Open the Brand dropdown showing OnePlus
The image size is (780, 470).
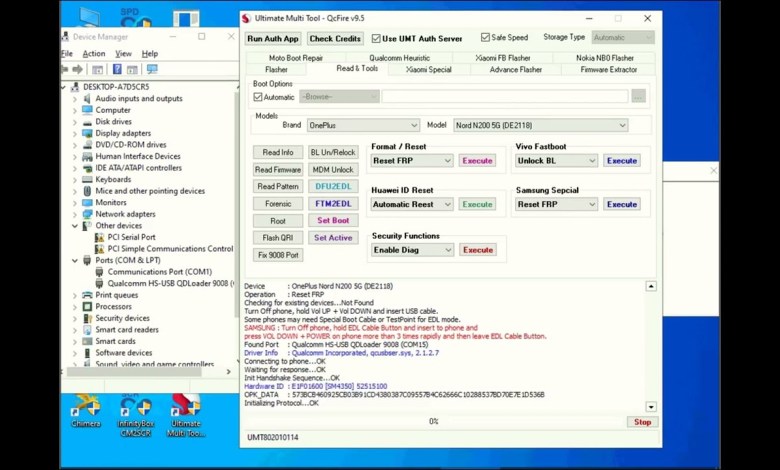point(363,125)
